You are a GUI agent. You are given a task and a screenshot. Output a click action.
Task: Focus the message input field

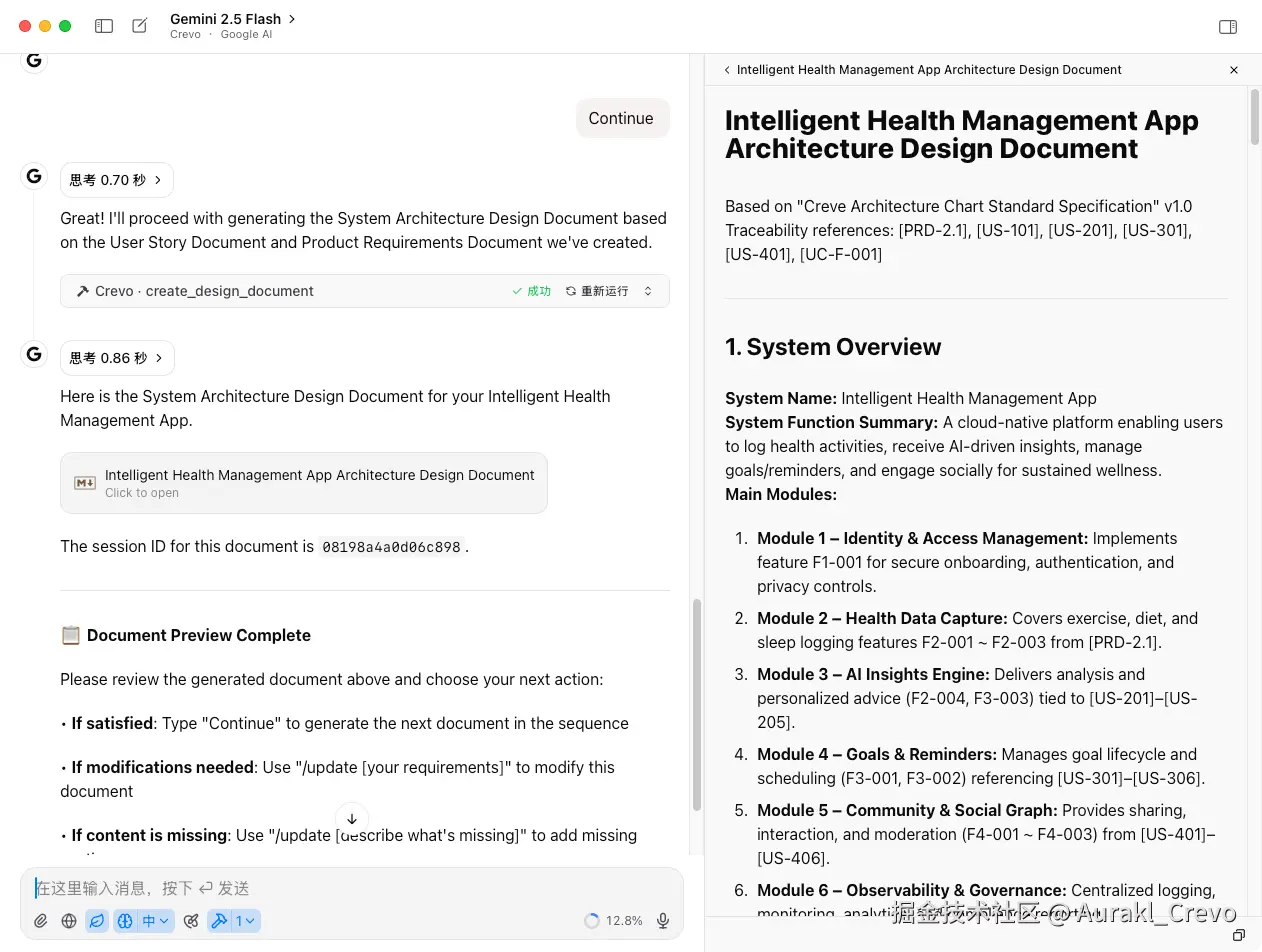(352, 888)
